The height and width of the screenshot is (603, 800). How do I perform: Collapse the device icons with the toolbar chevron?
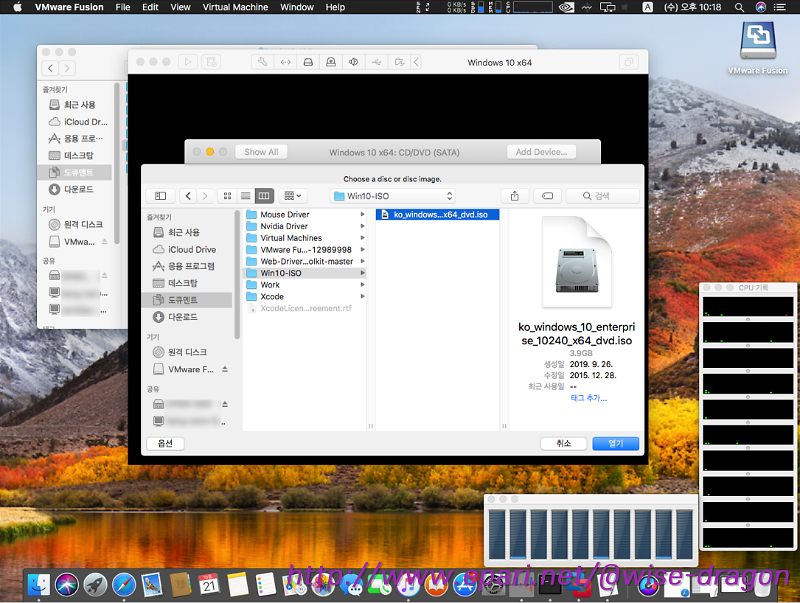coord(416,62)
